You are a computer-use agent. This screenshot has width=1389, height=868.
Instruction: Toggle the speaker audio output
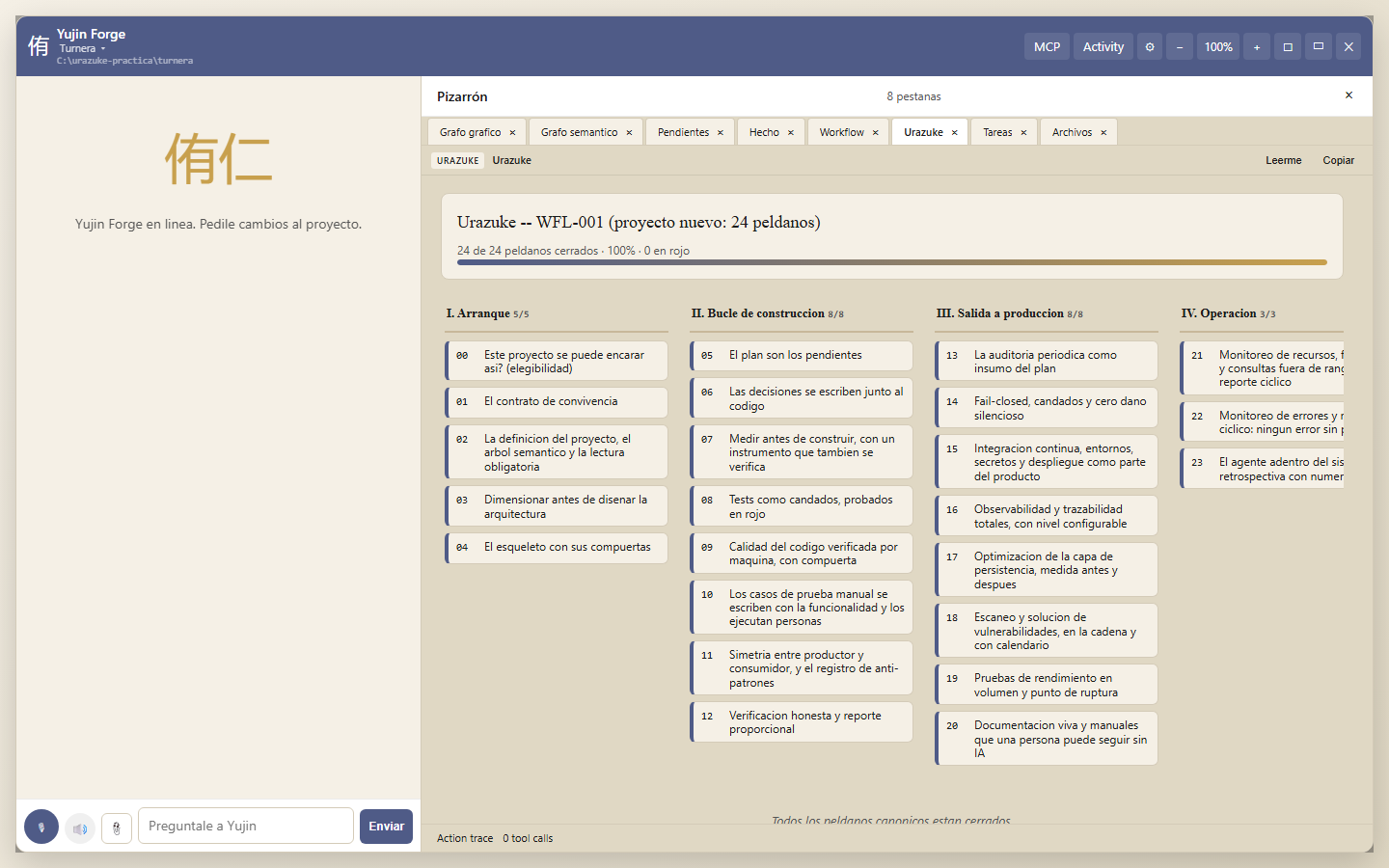point(80,827)
